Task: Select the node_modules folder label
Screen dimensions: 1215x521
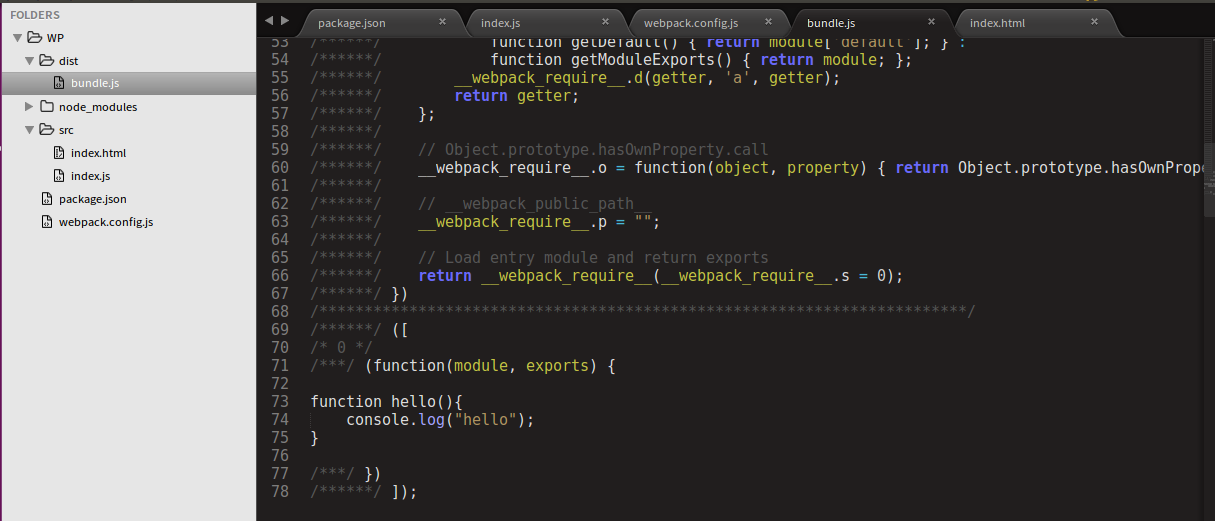Action: [98, 107]
